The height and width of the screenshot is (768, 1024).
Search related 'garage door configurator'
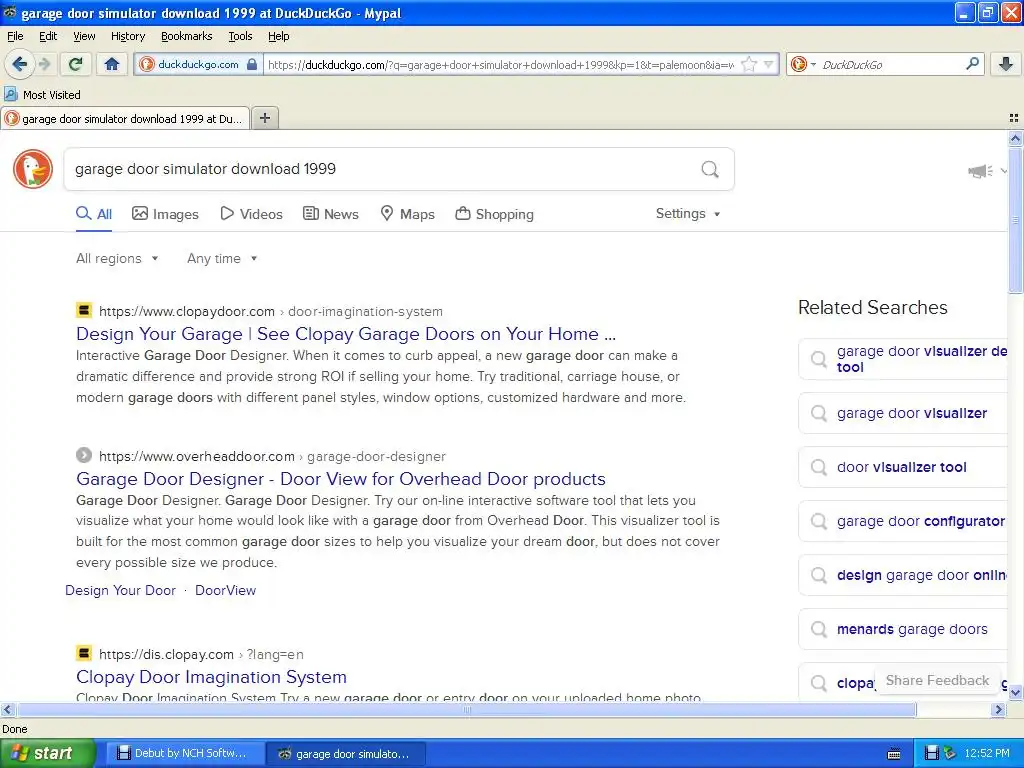coord(903,521)
